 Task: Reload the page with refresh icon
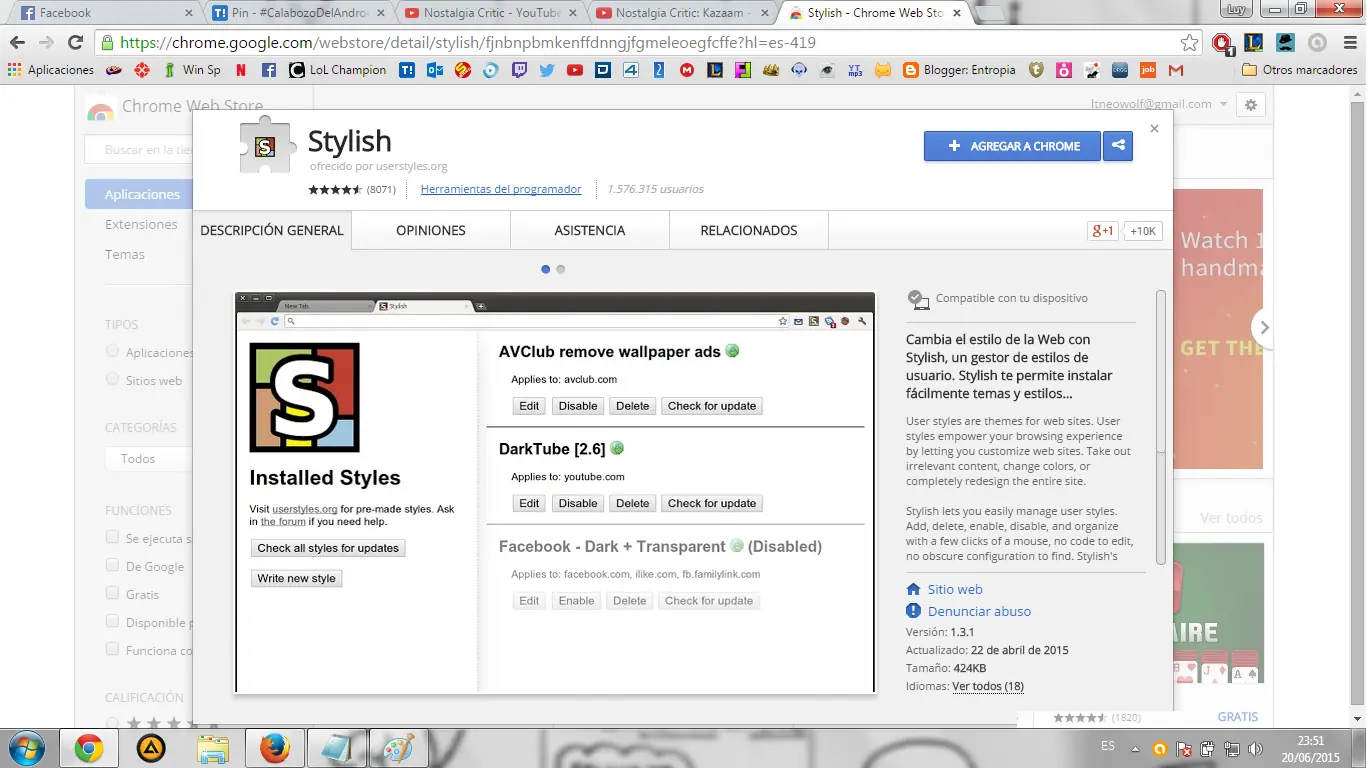[x=75, y=43]
